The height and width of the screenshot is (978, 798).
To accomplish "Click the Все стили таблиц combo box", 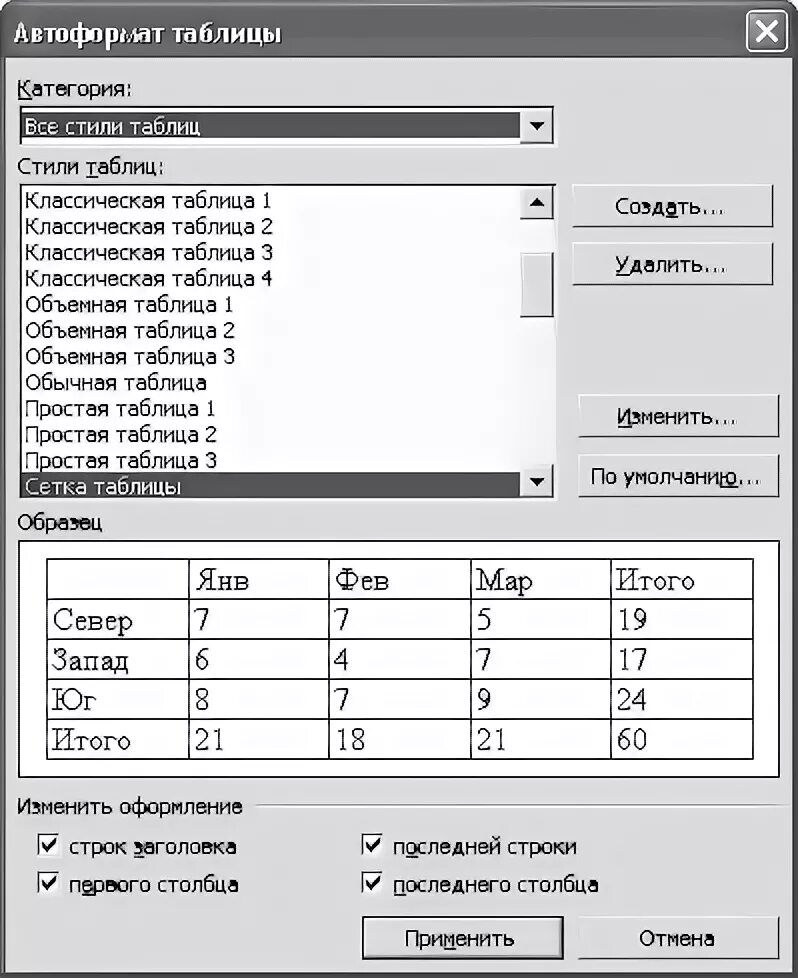I will coord(287,126).
